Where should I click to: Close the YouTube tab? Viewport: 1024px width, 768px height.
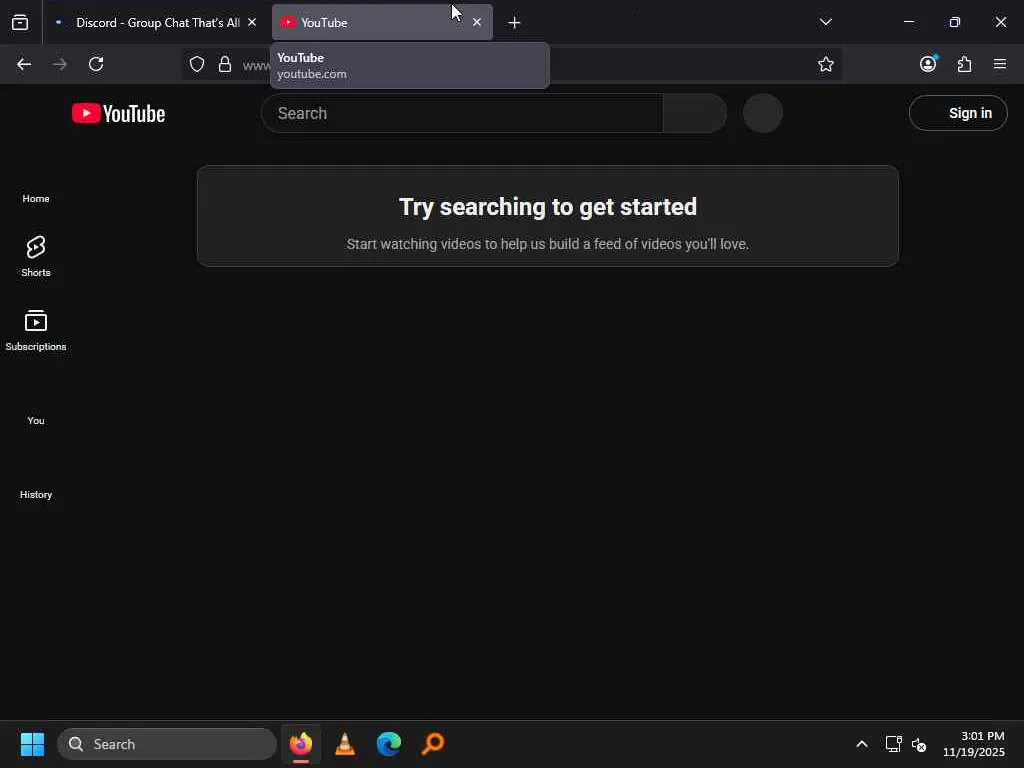477,22
